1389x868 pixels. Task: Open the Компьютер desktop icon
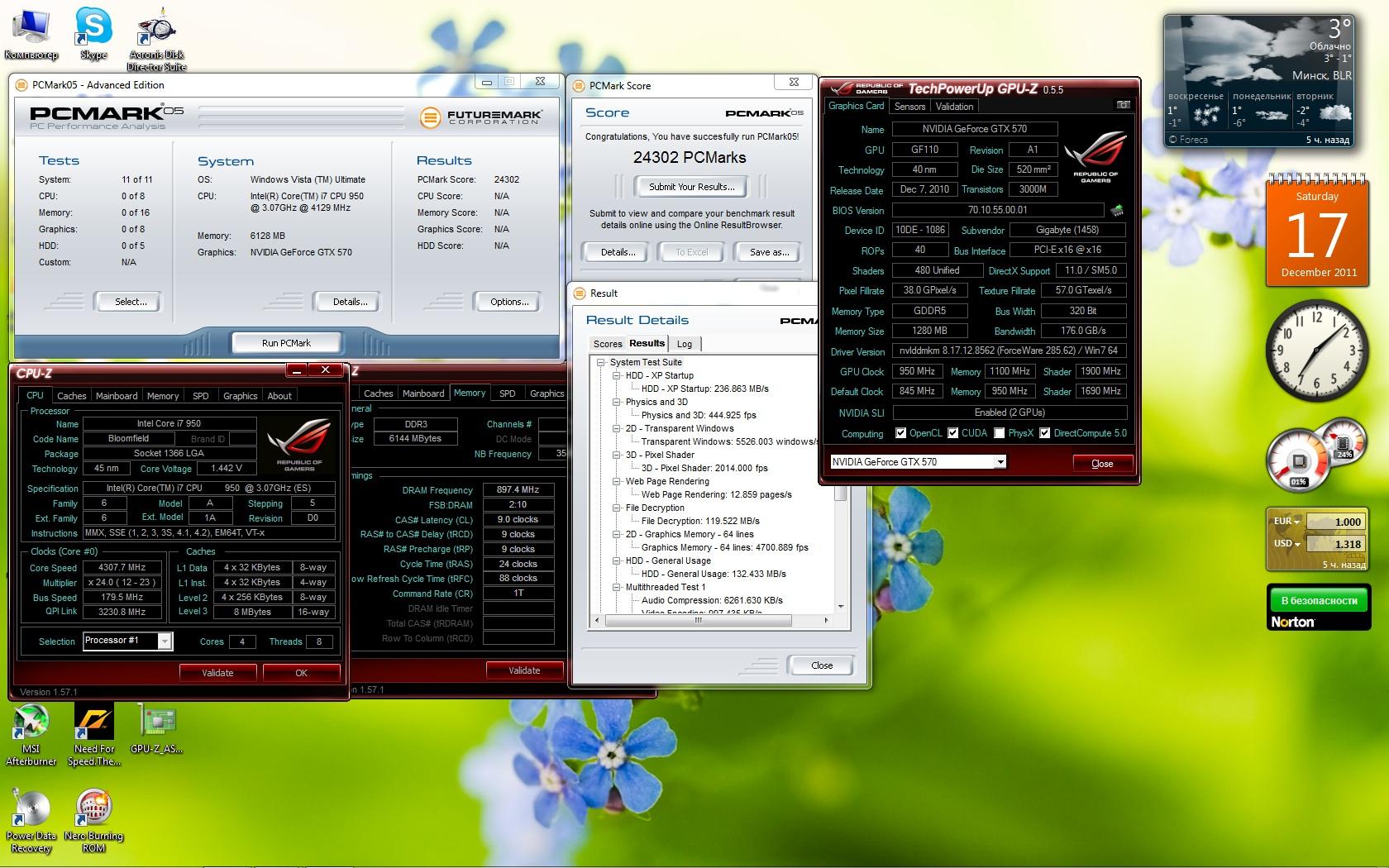tap(31, 34)
